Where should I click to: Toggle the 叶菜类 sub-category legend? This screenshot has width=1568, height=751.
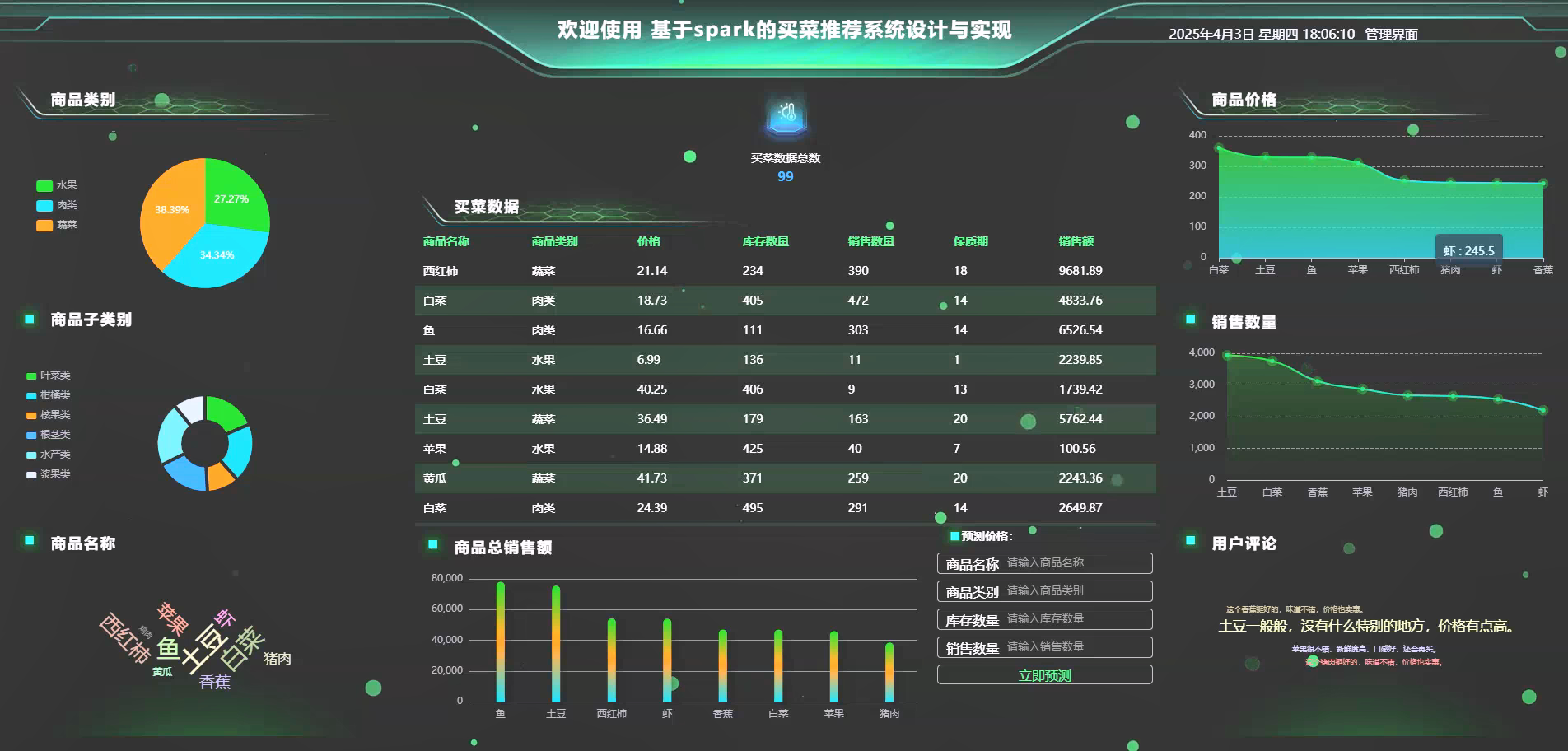49,375
